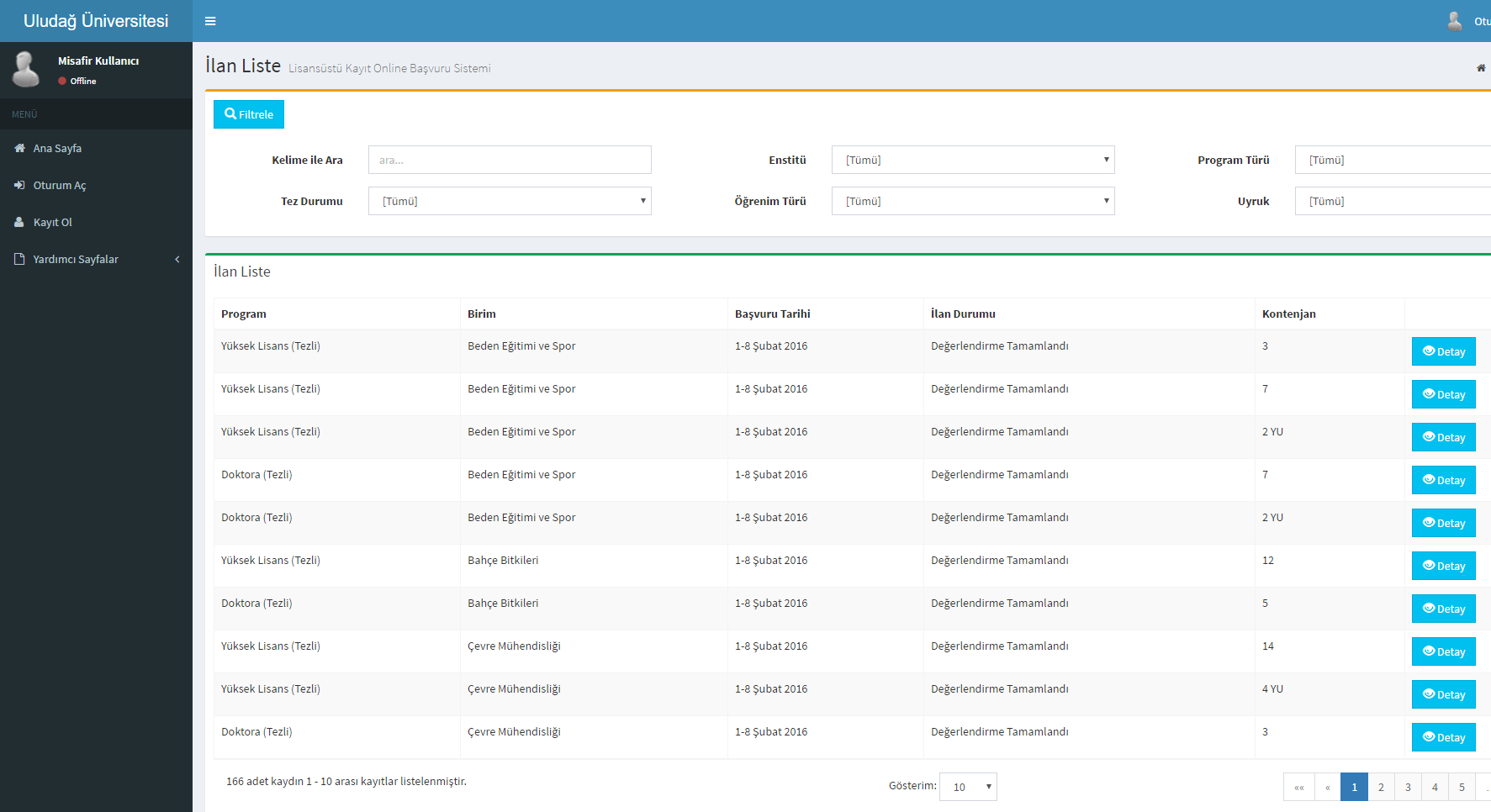Go to pagination page 3
This screenshot has height=812, width=1491.
tap(1408, 787)
